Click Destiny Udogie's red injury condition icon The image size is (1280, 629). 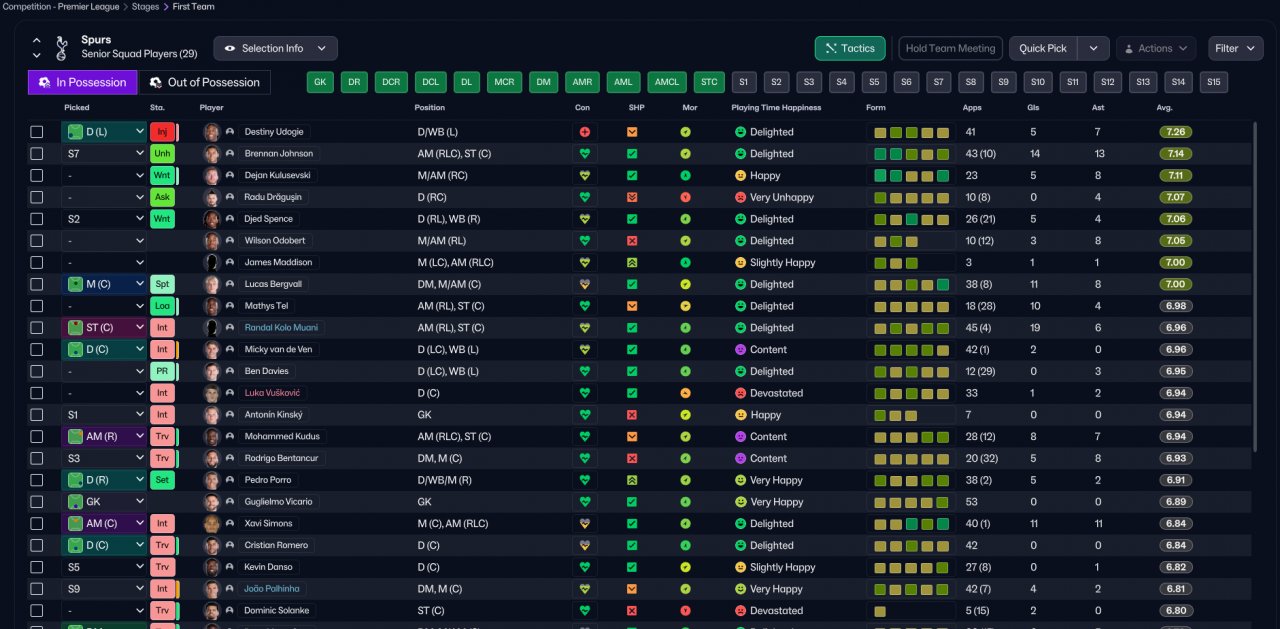point(585,132)
